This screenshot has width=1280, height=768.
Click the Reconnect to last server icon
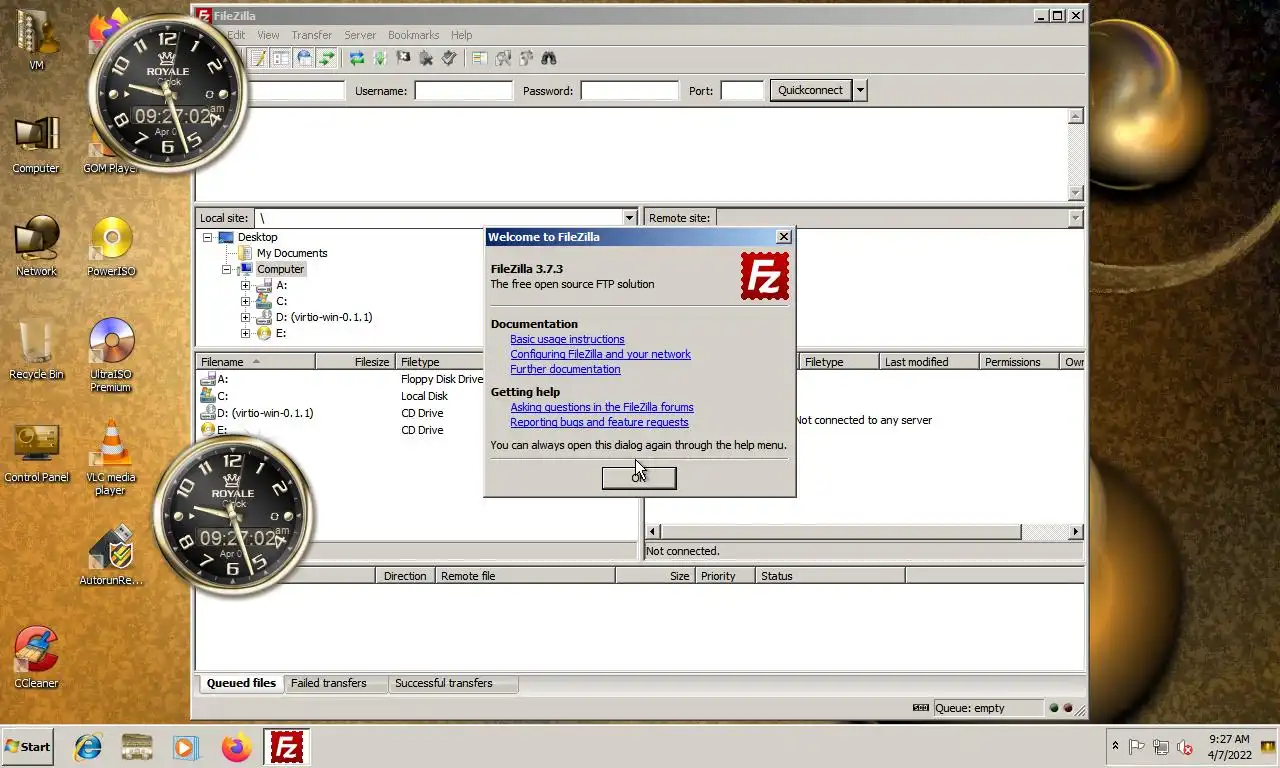449,59
